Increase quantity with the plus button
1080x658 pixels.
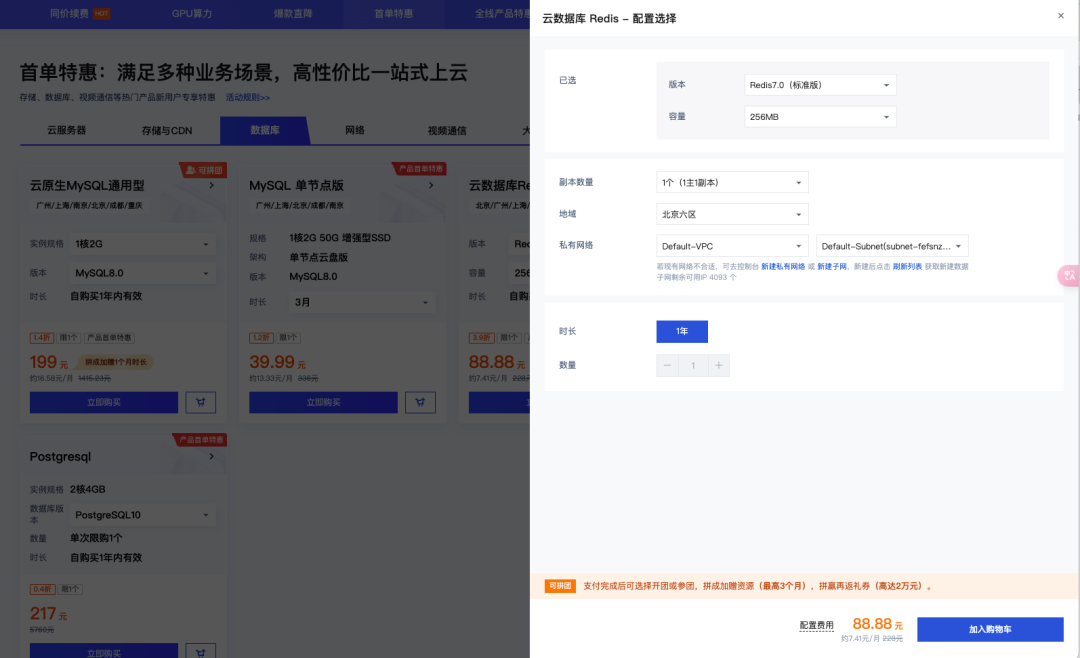[718, 365]
